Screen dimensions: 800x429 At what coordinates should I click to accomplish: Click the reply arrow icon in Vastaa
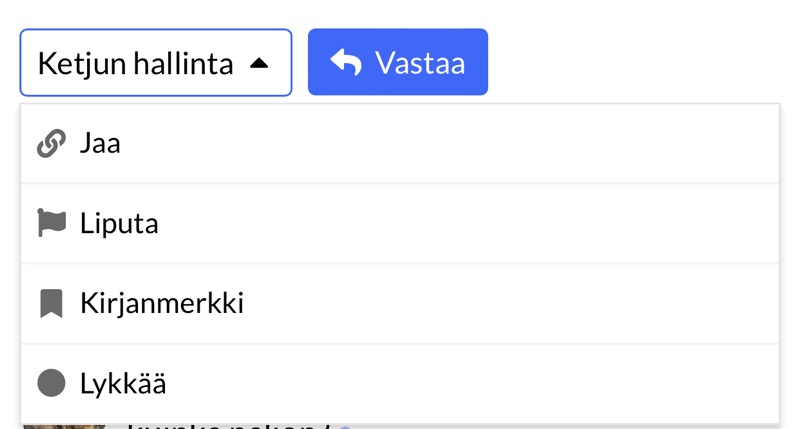(x=346, y=63)
